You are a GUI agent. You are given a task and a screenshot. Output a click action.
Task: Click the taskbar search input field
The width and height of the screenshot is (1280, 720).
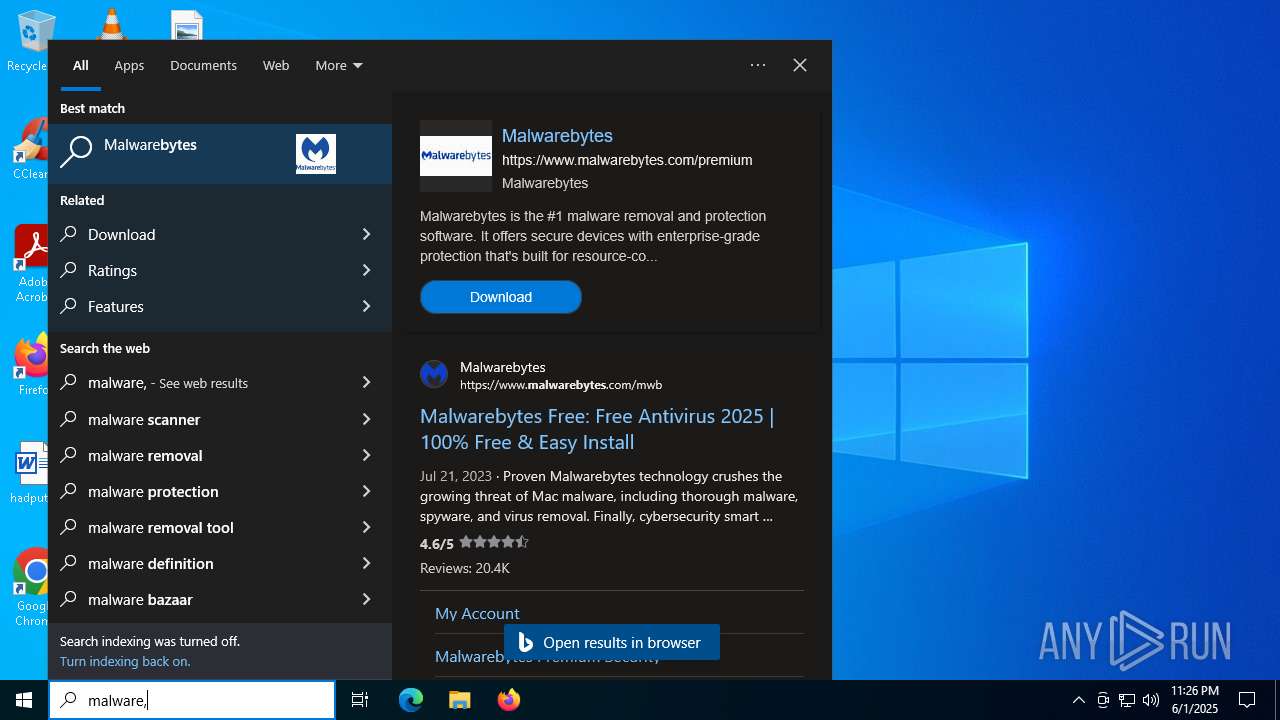tap(192, 700)
